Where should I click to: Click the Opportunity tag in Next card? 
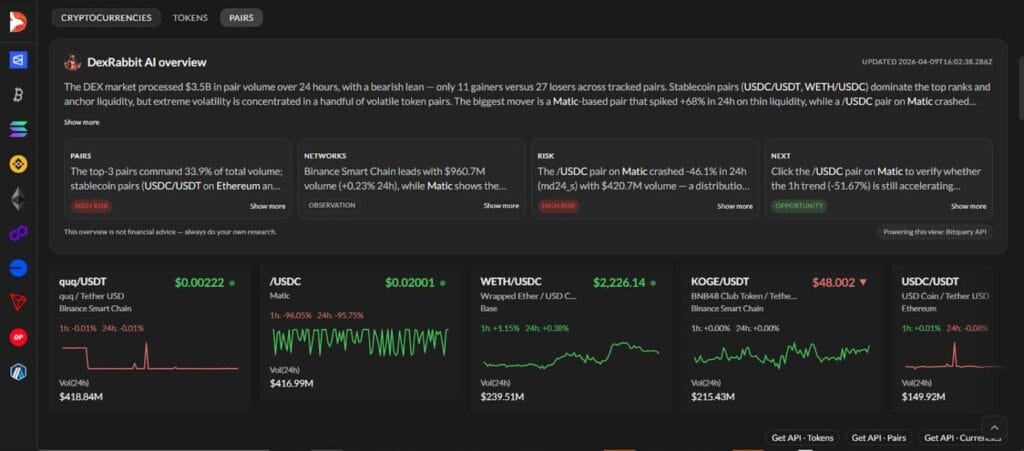(x=799, y=206)
